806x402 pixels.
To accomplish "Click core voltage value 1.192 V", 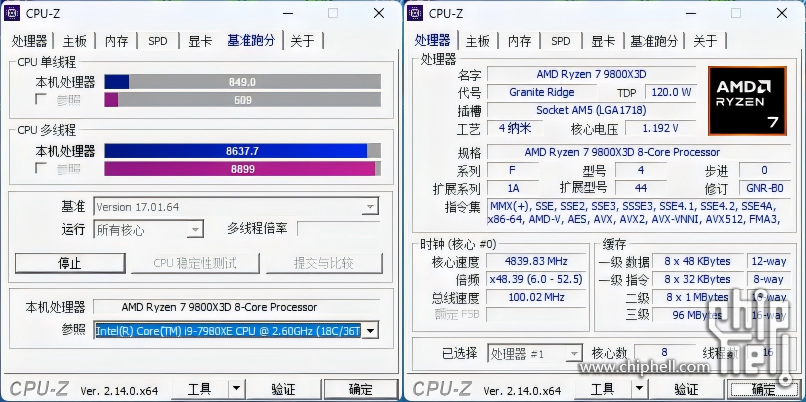I will (660, 128).
